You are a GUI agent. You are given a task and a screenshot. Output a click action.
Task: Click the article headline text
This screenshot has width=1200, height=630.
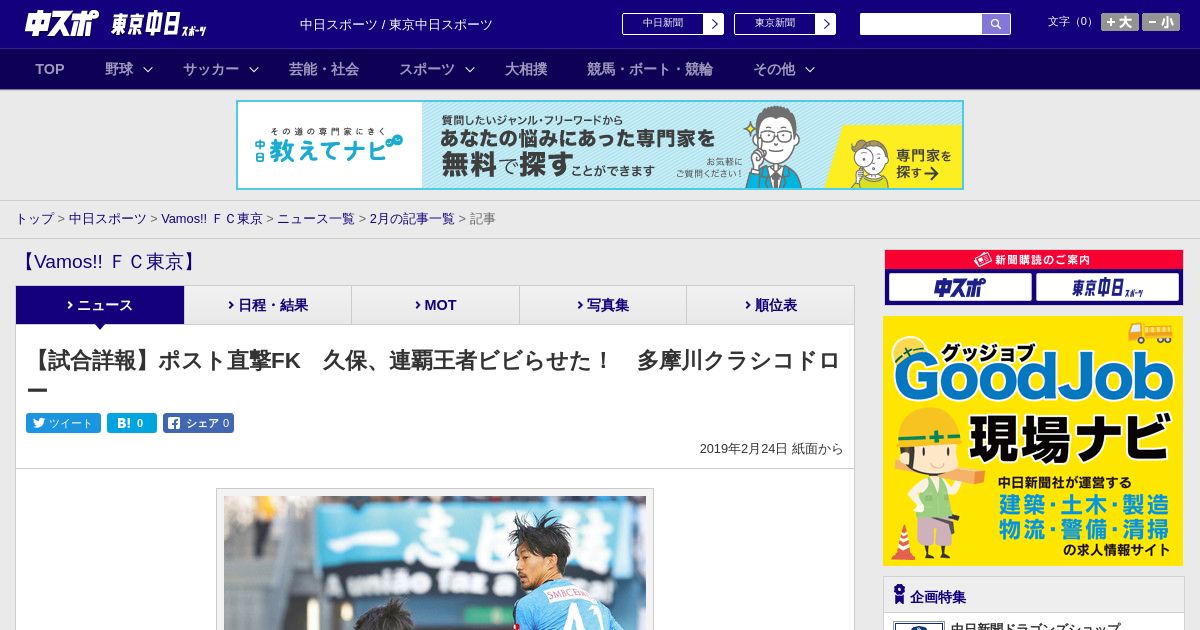(435, 374)
